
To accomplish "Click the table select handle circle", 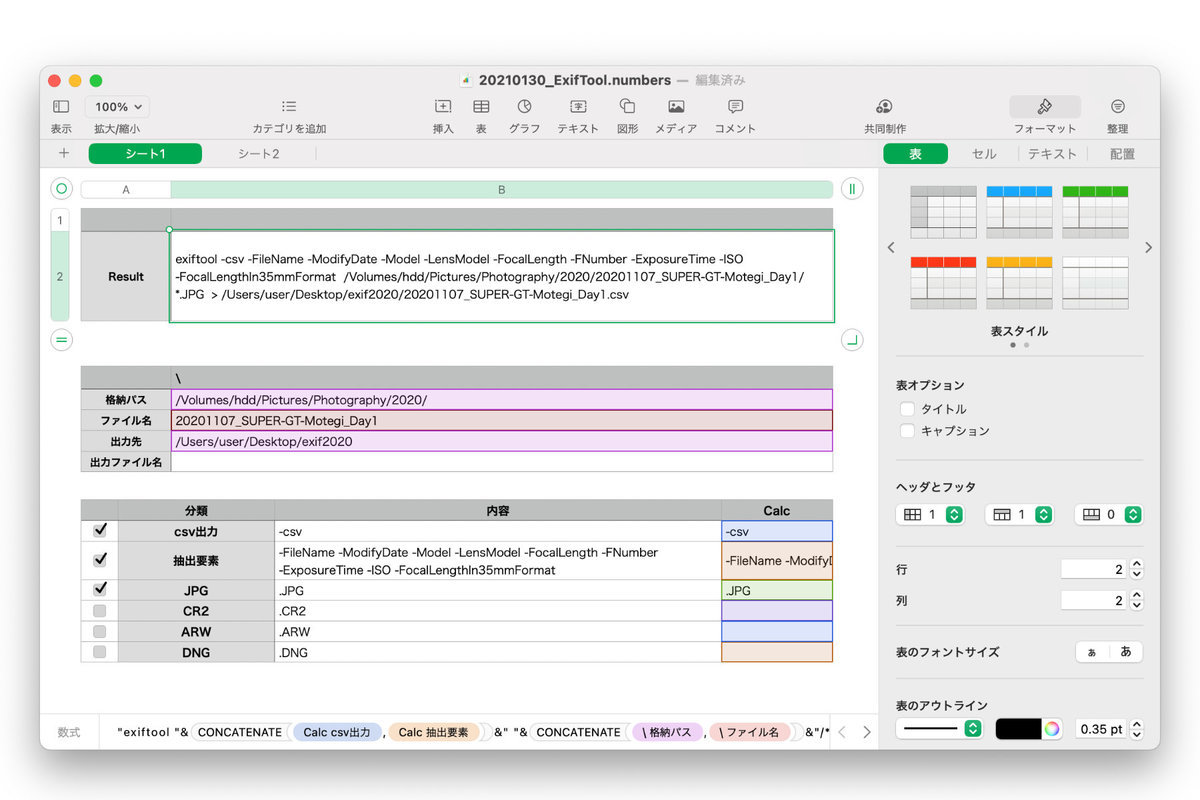I will pyautogui.click(x=61, y=189).
